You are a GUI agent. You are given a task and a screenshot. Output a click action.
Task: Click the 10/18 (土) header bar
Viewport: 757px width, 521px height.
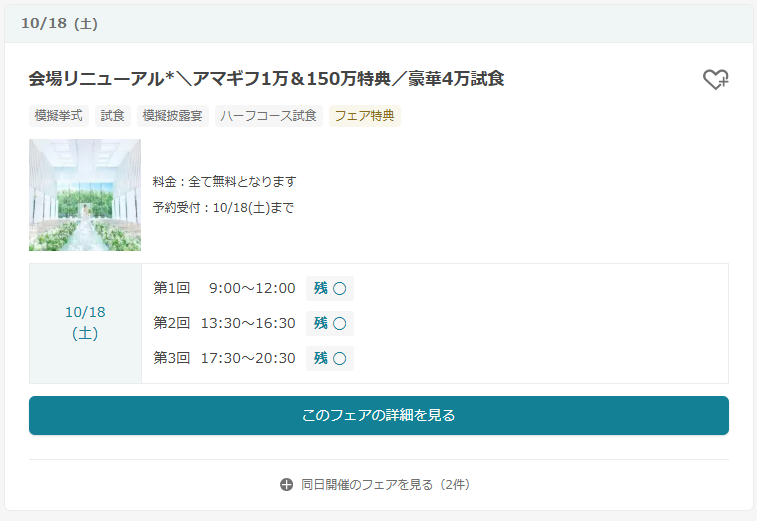(x=378, y=24)
